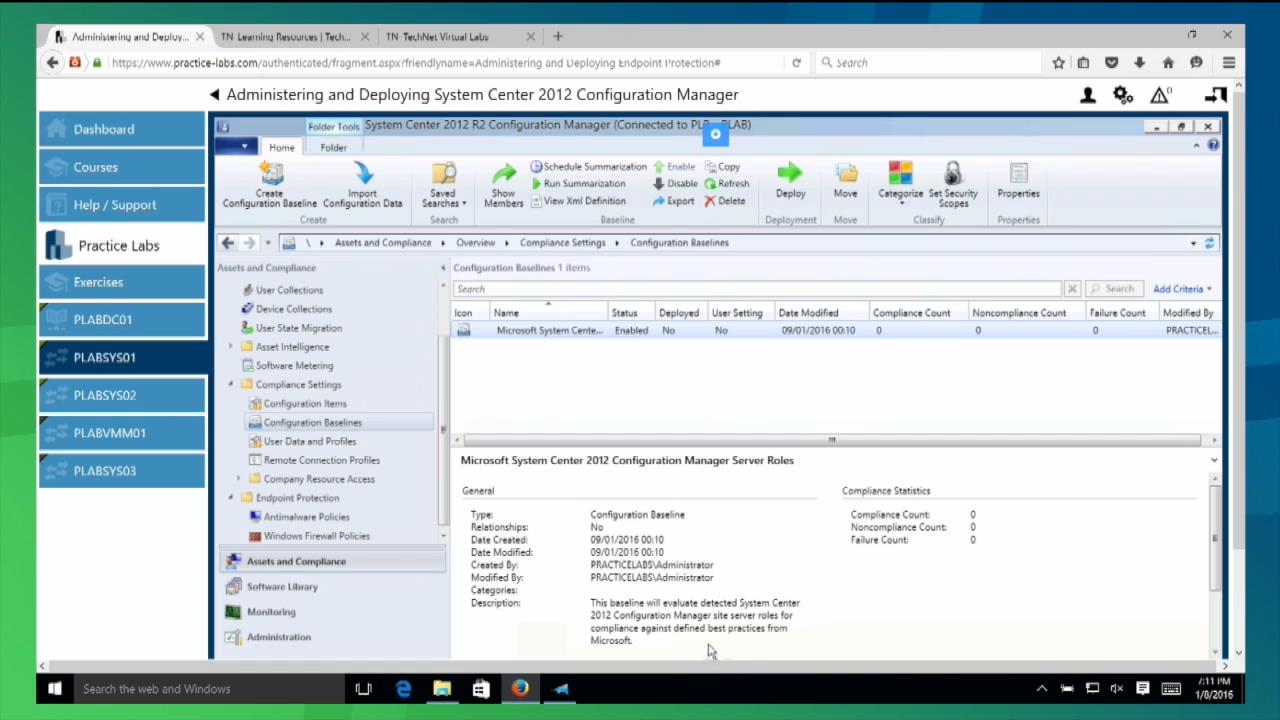Open Add Criteria dropdown
Screen dimensions: 1280x720
pos(1182,289)
